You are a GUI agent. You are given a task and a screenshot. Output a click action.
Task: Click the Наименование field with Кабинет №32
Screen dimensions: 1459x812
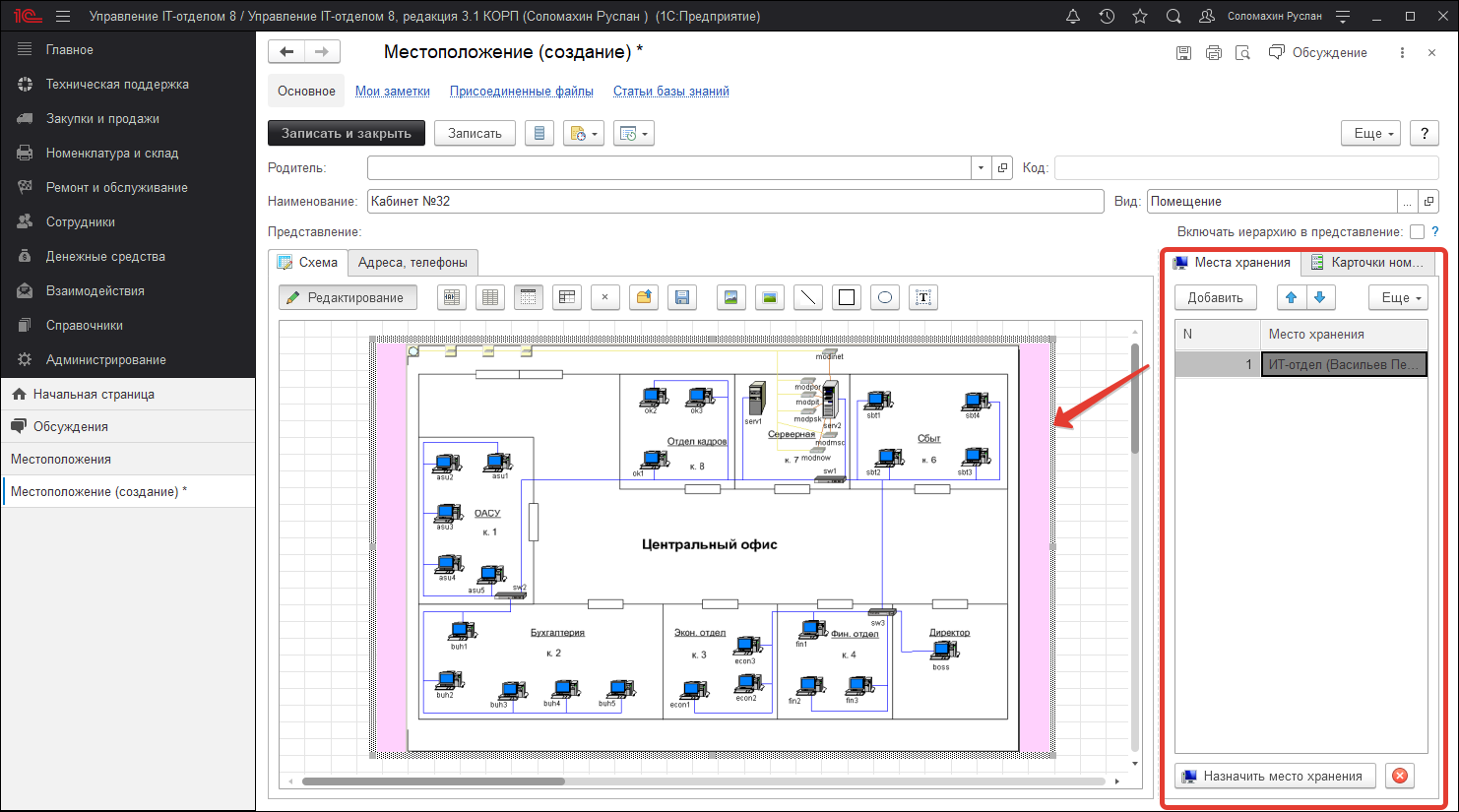click(734, 202)
